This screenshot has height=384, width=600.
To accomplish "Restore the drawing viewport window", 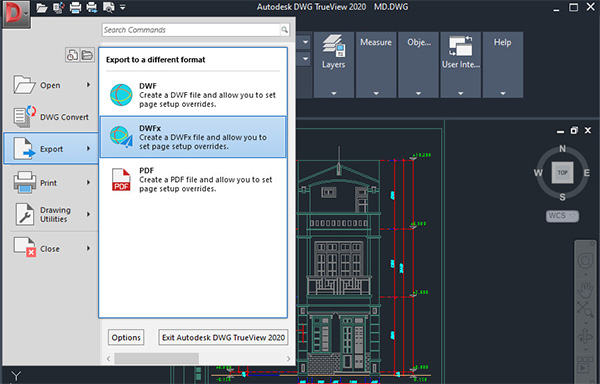I will (574, 130).
